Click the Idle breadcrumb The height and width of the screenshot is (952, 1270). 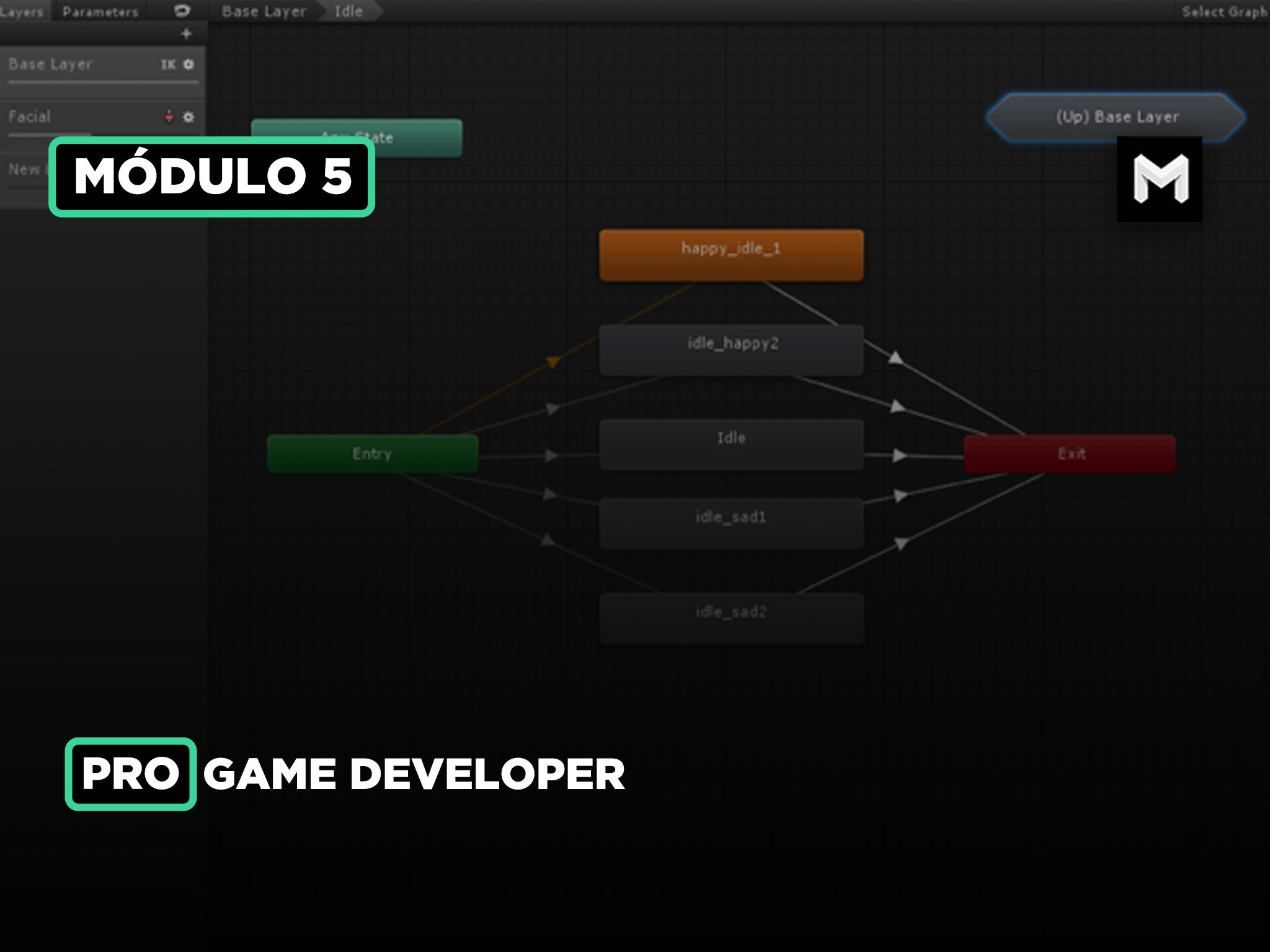[x=349, y=11]
